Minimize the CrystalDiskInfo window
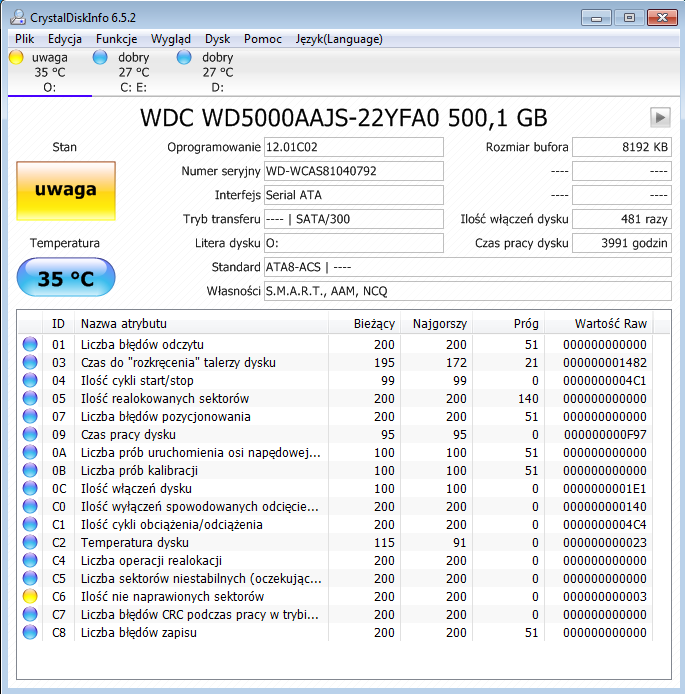685x694 pixels. (596, 18)
